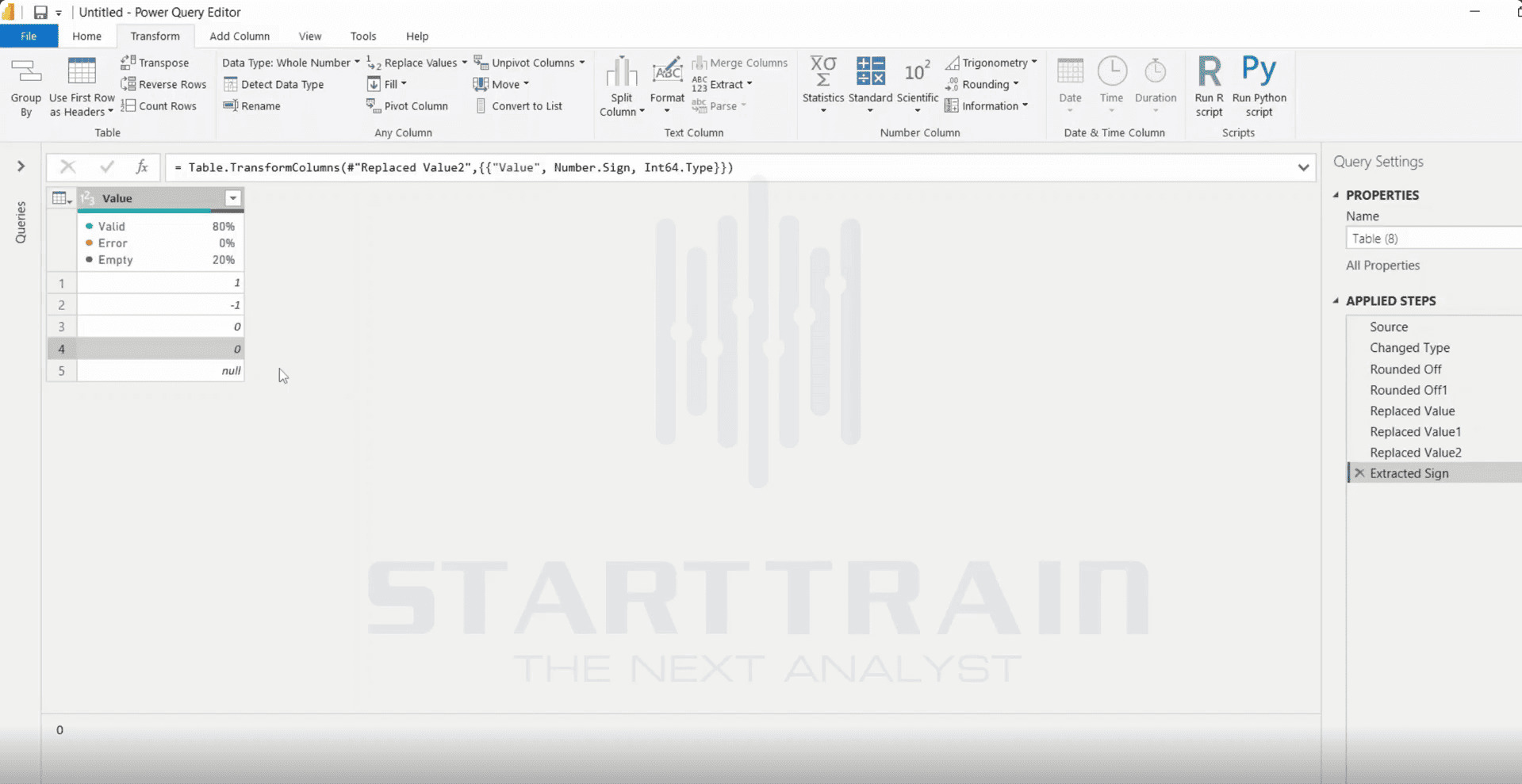Select the Rounded Off1 applied step

point(1409,390)
